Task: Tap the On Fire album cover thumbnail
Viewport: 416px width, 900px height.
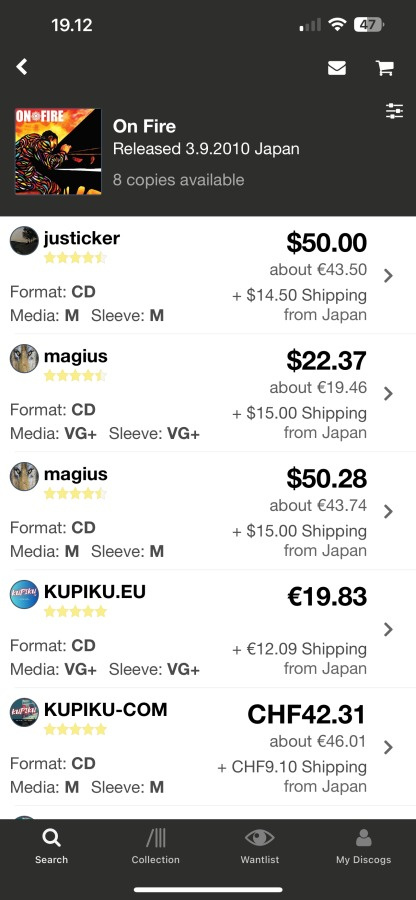Action: pos(58,152)
